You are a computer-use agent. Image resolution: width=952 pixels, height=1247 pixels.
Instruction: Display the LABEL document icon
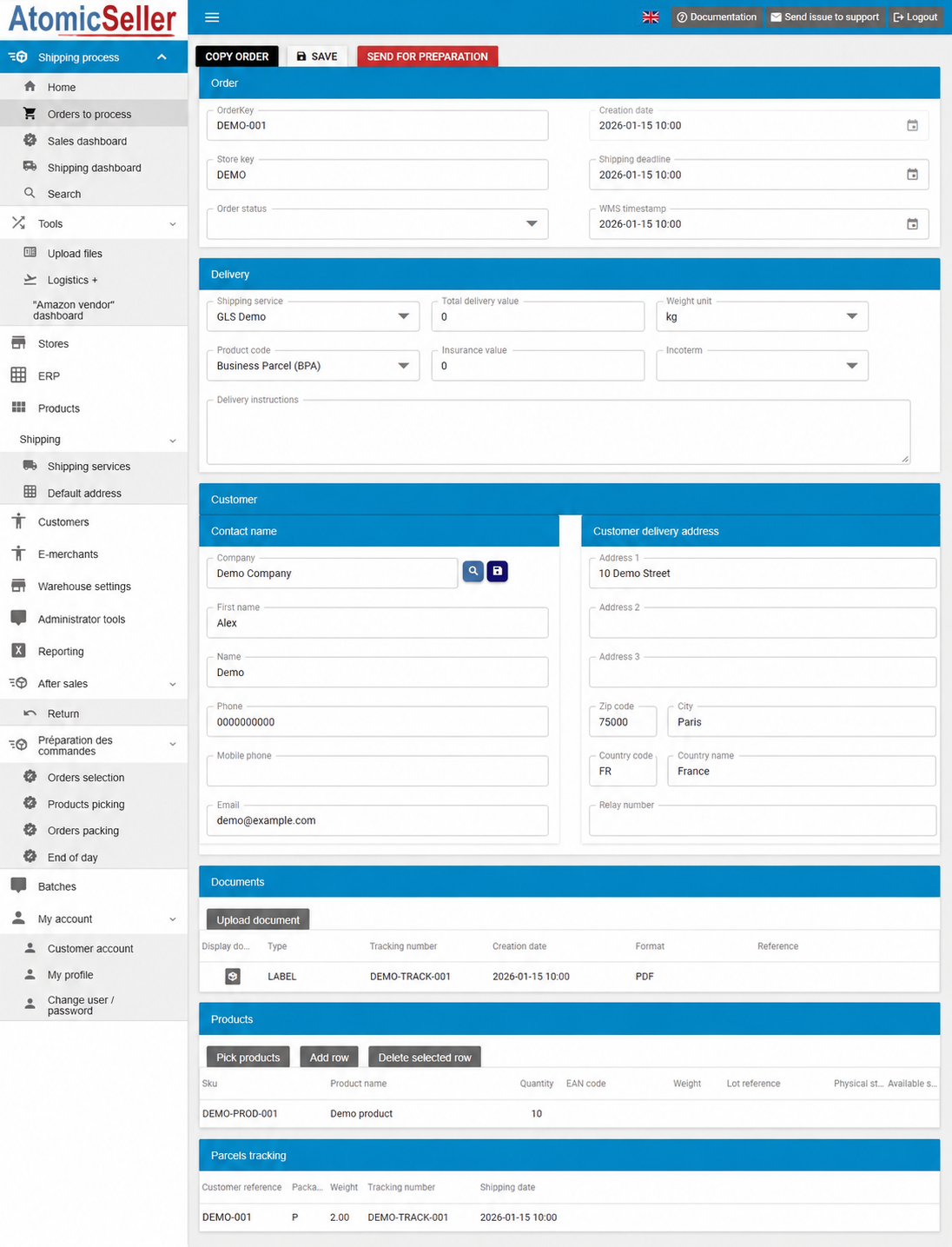233,977
